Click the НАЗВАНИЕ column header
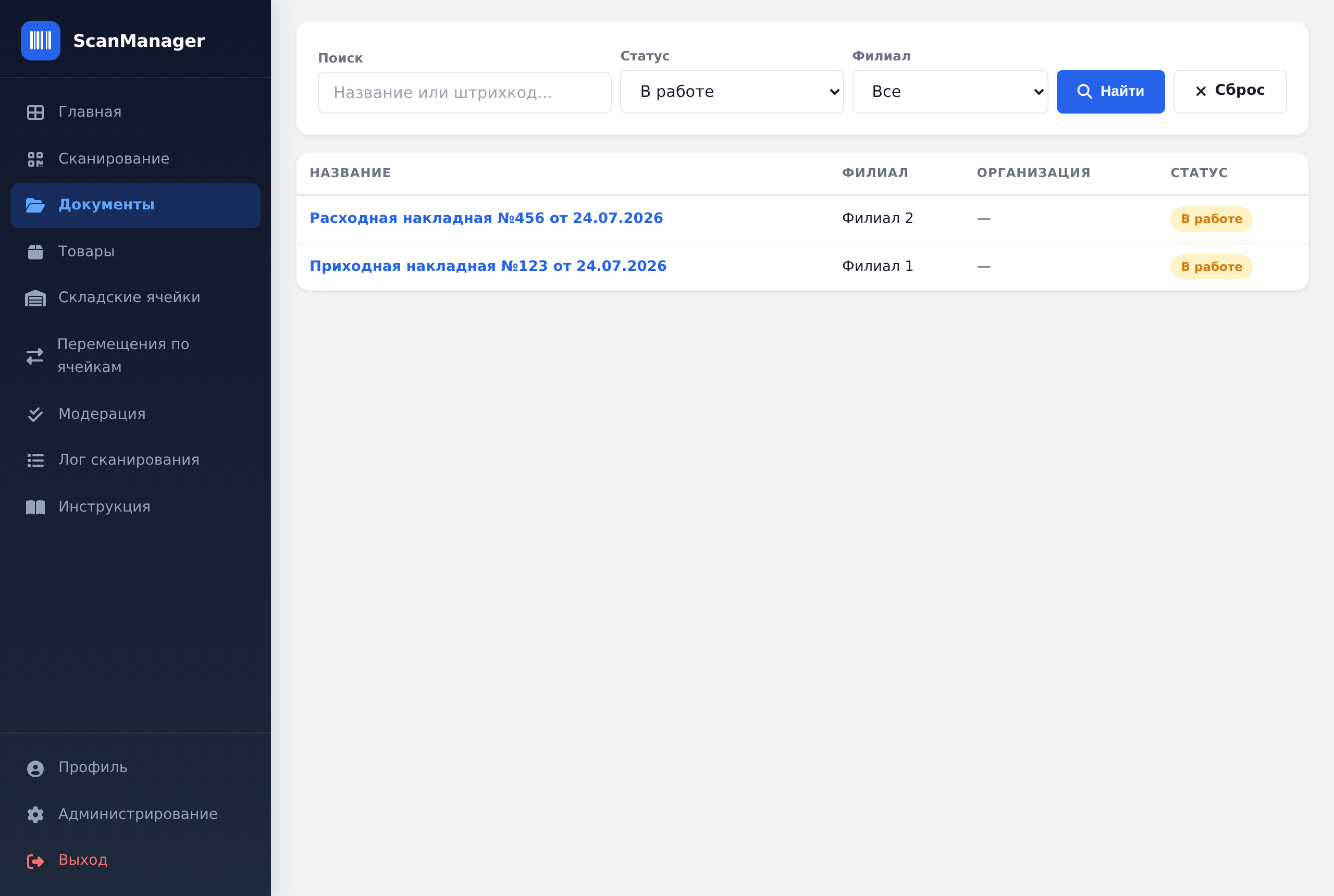 [350, 173]
